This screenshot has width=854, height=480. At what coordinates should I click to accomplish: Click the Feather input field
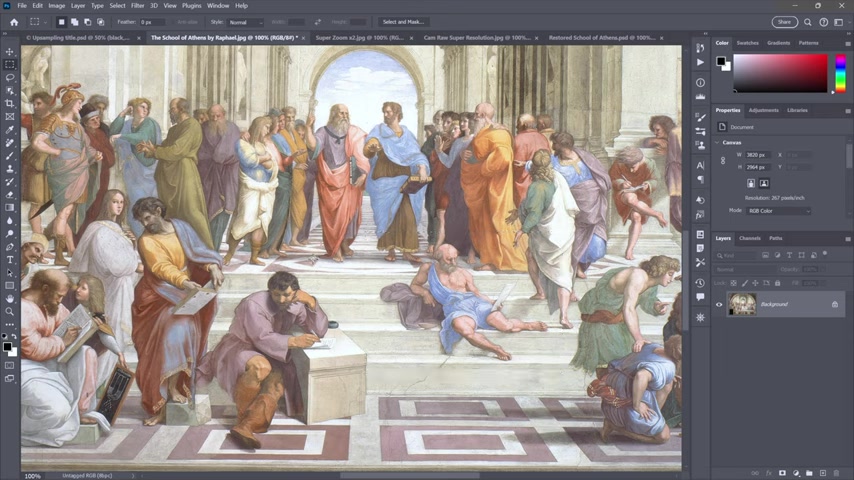(152, 22)
